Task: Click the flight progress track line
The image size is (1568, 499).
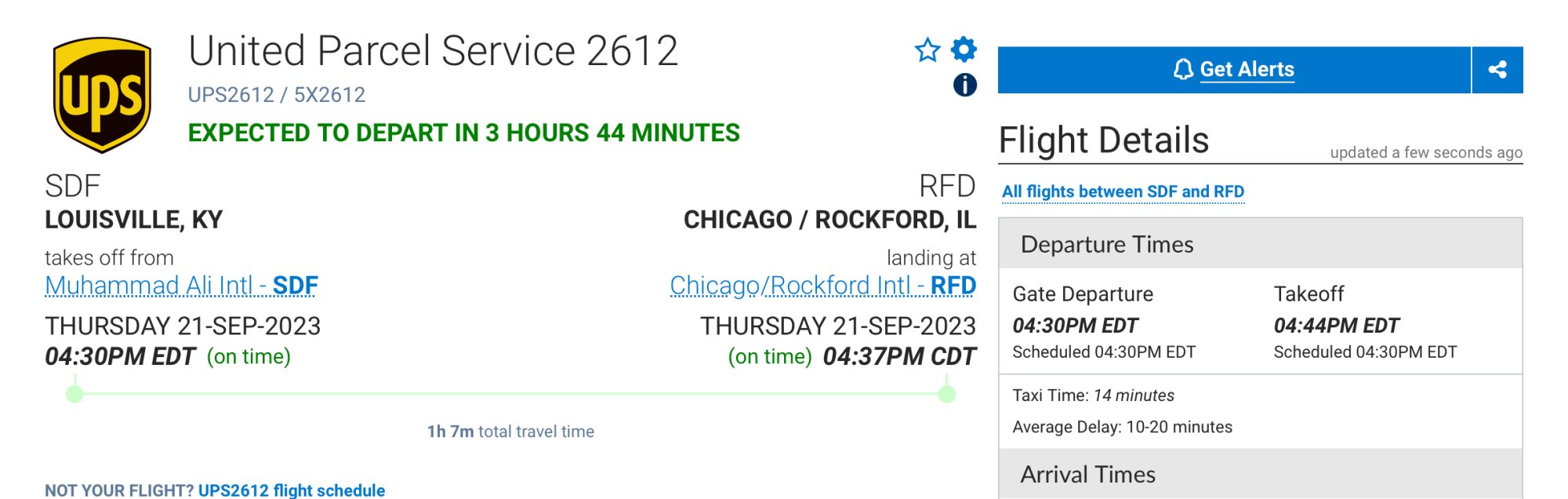Action: click(510, 394)
